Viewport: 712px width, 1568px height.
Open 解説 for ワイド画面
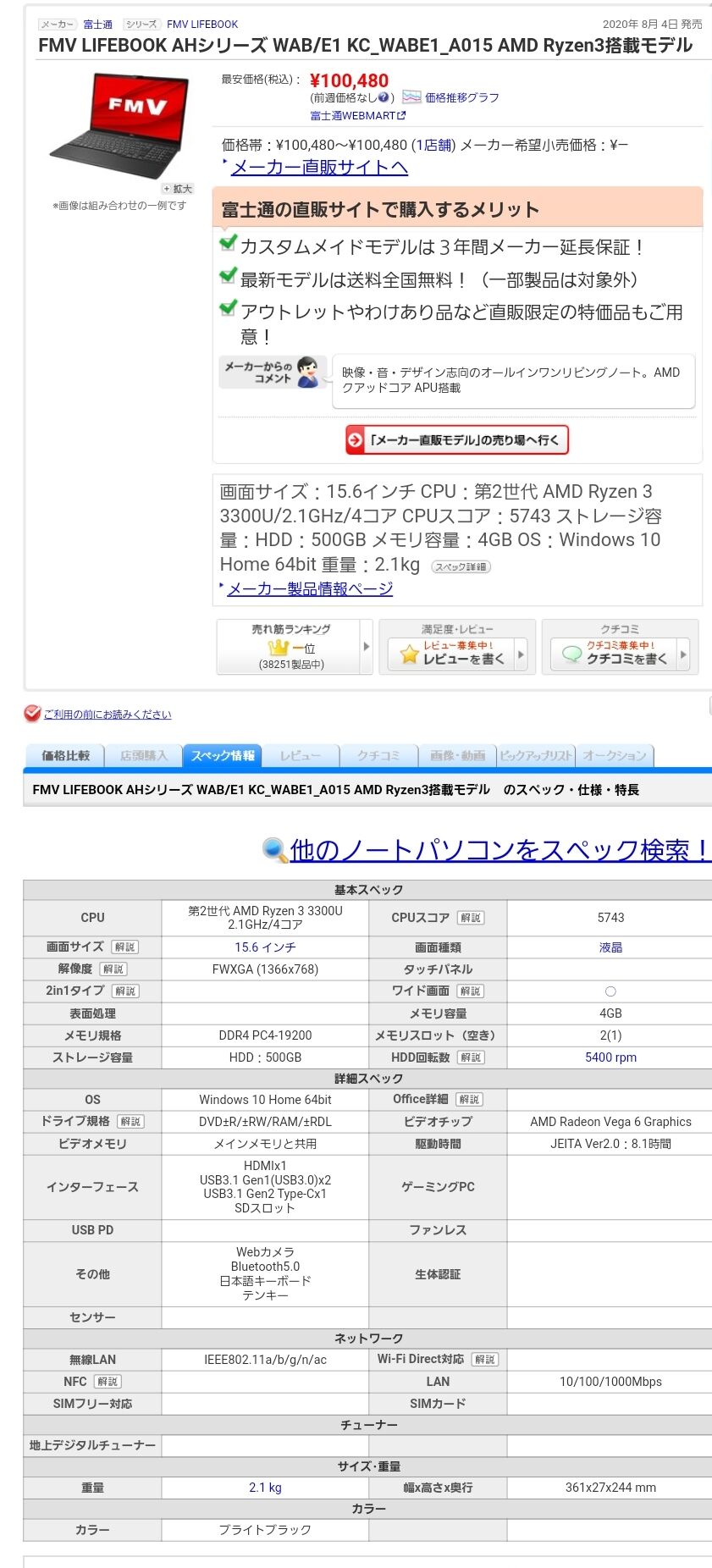coord(471,991)
